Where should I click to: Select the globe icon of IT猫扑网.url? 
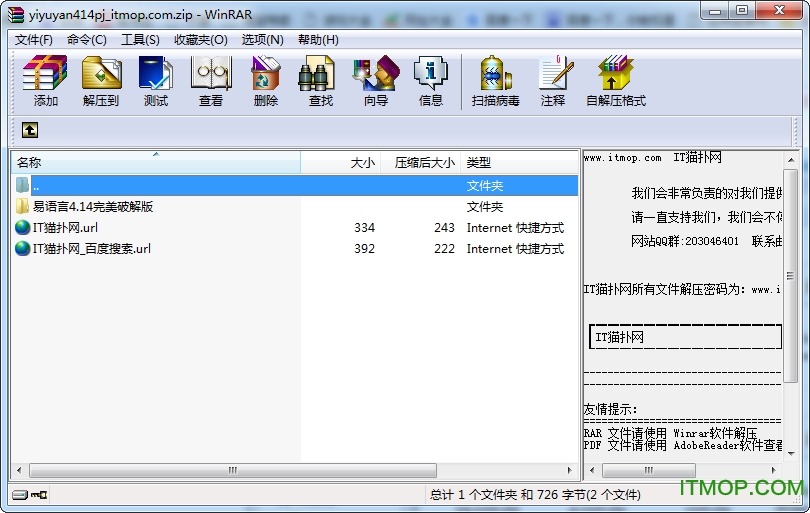[23, 227]
